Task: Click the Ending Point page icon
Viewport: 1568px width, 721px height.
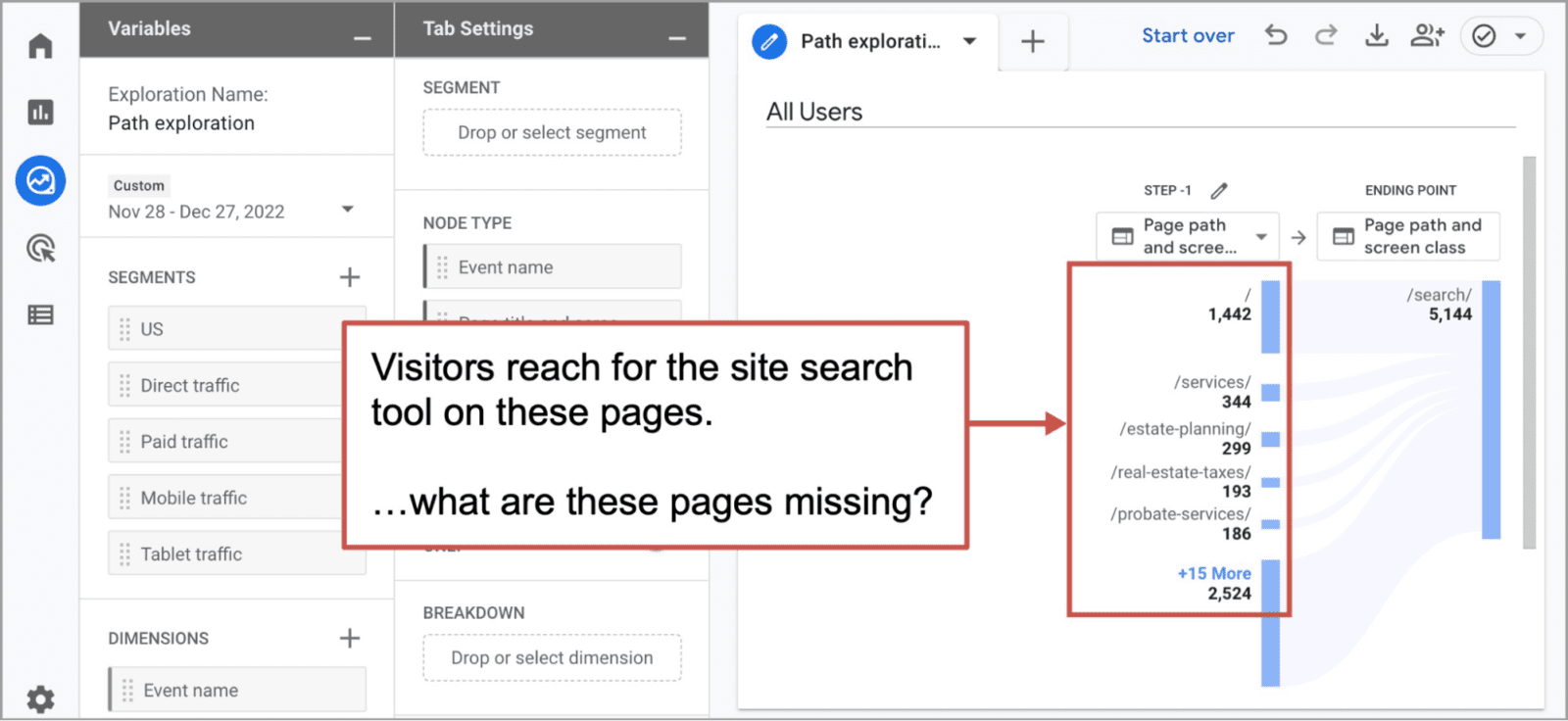Action: click(x=1344, y=236)
